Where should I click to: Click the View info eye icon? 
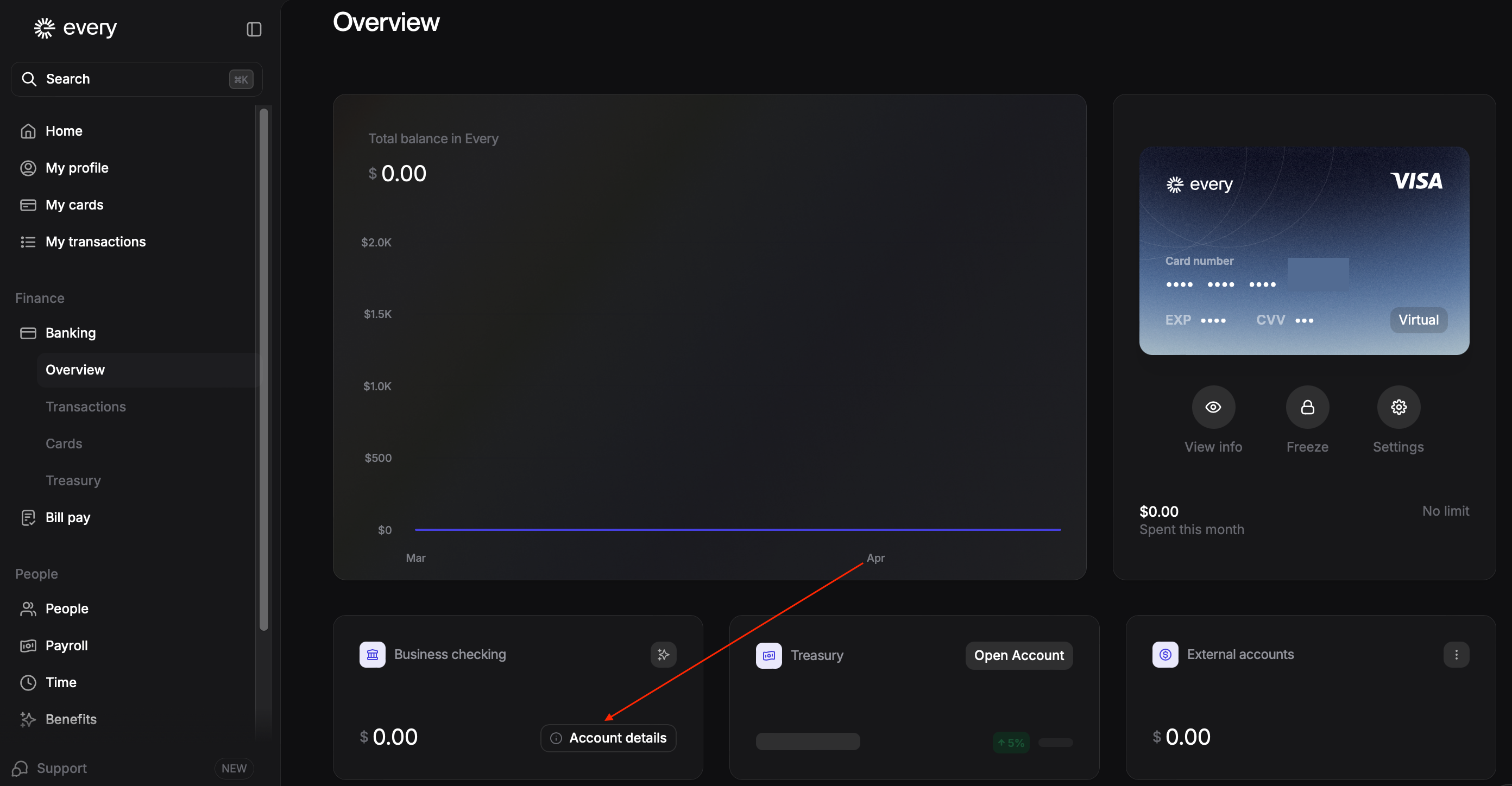coord(1213,407)
